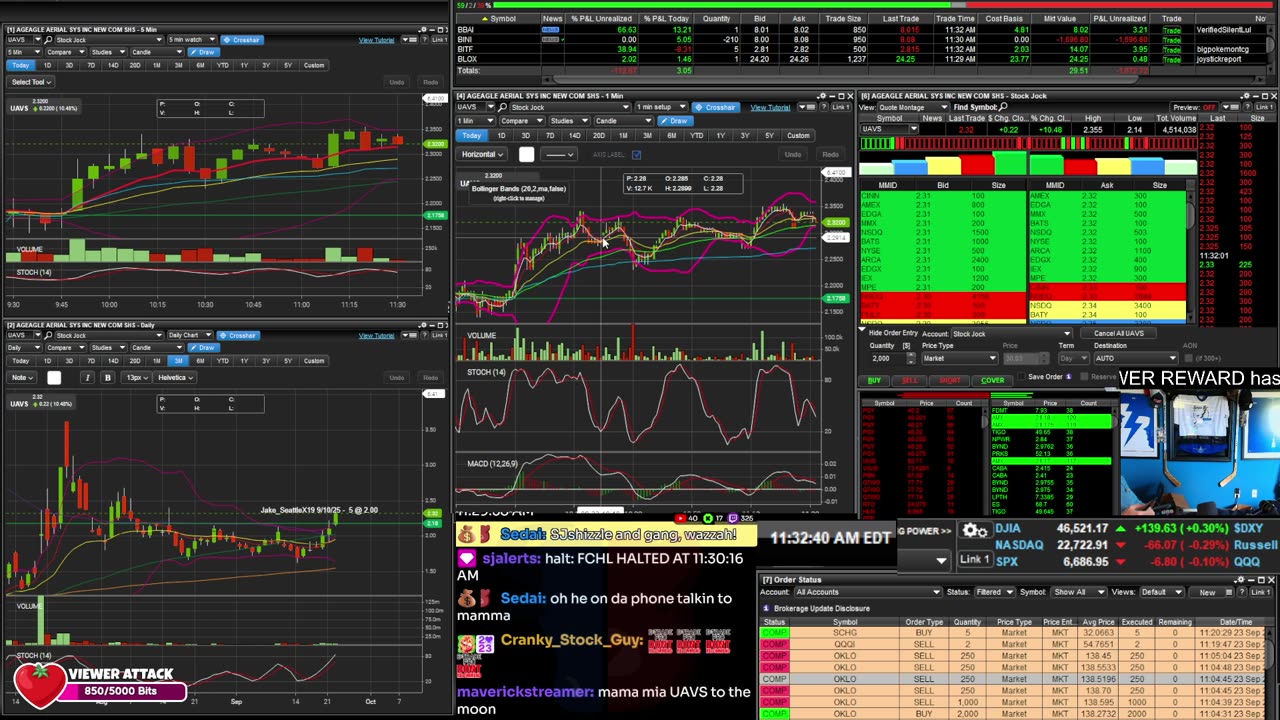The height and width of the screenshot is (720, 1280).
Task: Open the Select Tool dropdown in 5 Min chart
Action: tap(31, 82)
